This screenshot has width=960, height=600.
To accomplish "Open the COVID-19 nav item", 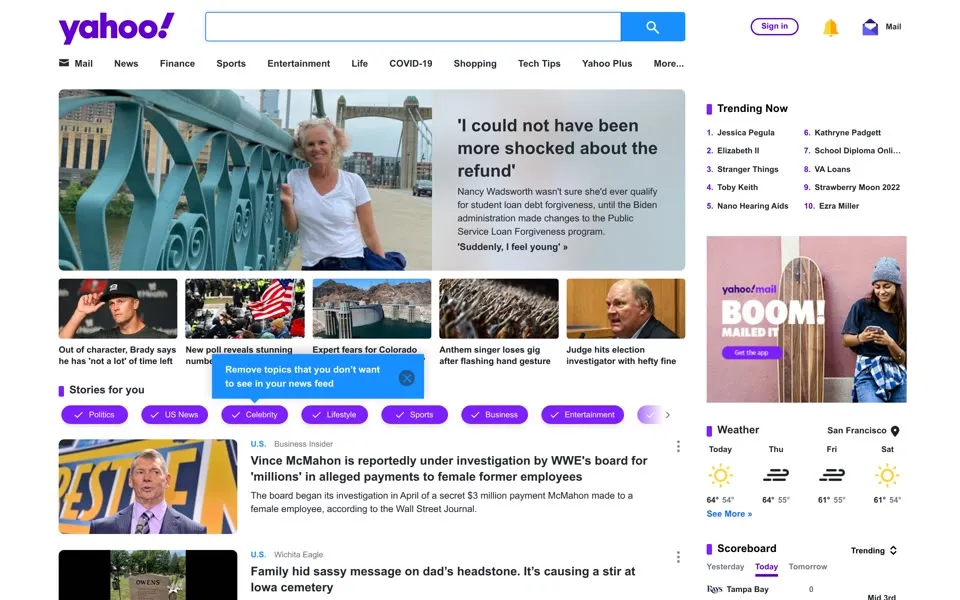I will pyautogui.click(x=411, y=63).
